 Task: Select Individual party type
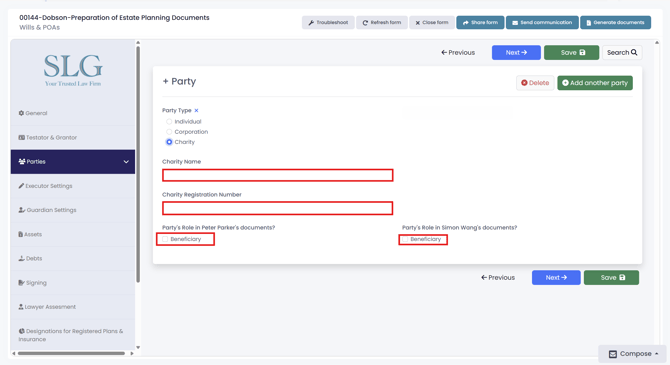[169, 122]
